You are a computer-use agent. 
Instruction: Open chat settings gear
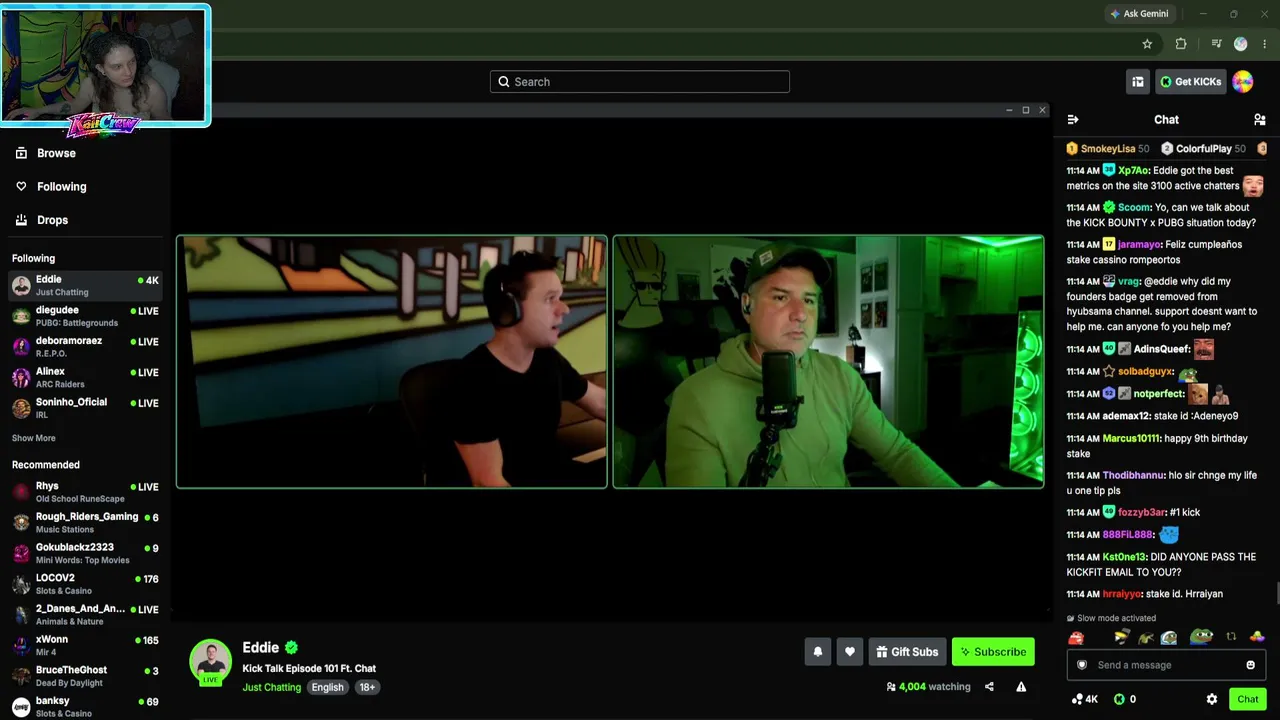tap(1212, 700)
